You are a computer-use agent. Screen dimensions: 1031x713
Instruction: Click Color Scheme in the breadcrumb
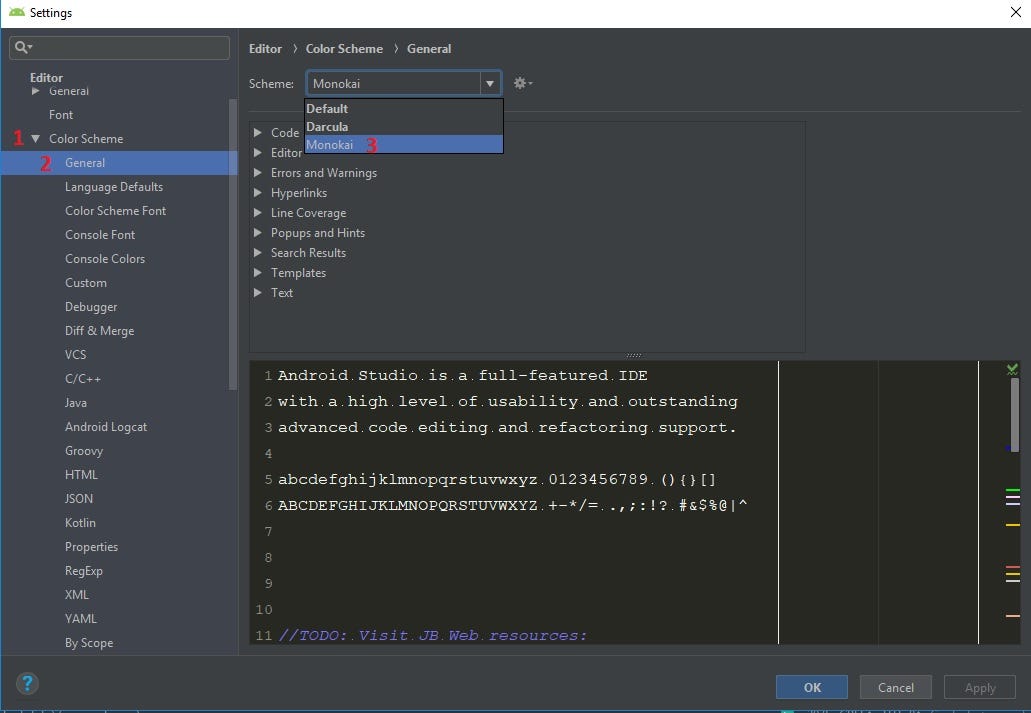[344, 49]
